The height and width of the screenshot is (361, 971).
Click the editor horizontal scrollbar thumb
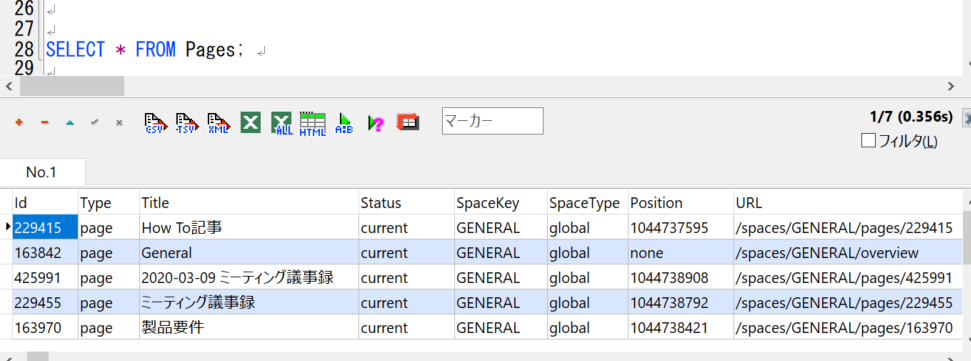point(71,86)
